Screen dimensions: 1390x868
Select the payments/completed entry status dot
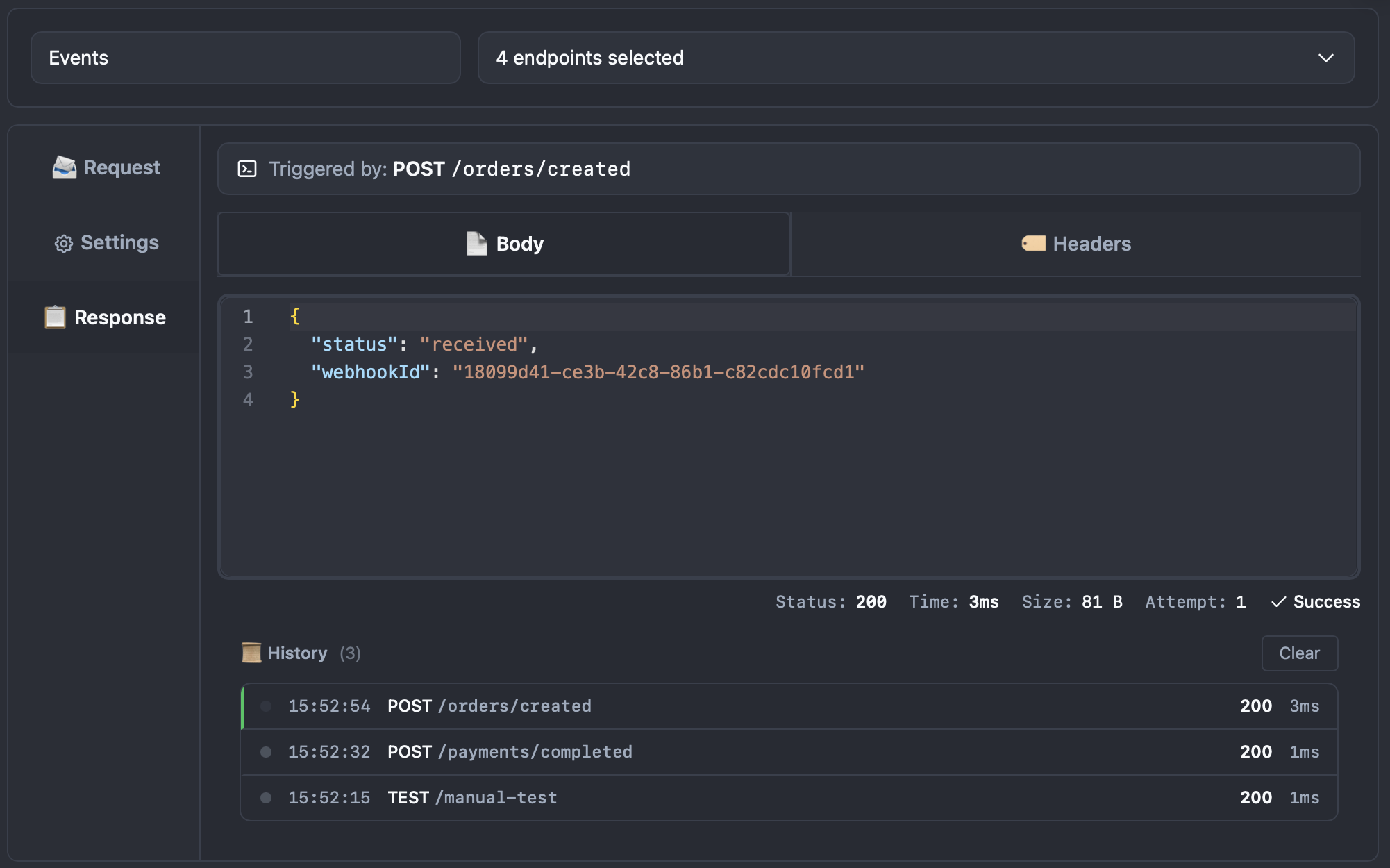(266, 752)
